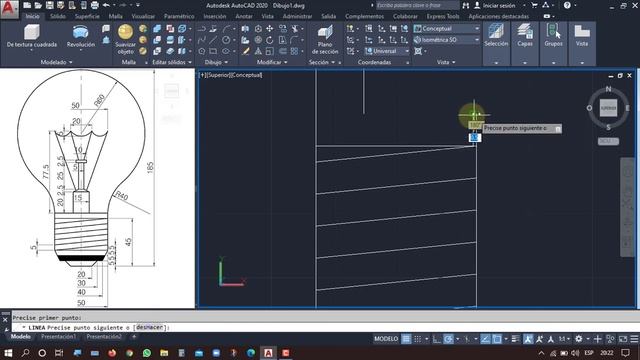Screen dimensions: 640x360
Task: Click the Vista panel button
Action: (582, 35)
